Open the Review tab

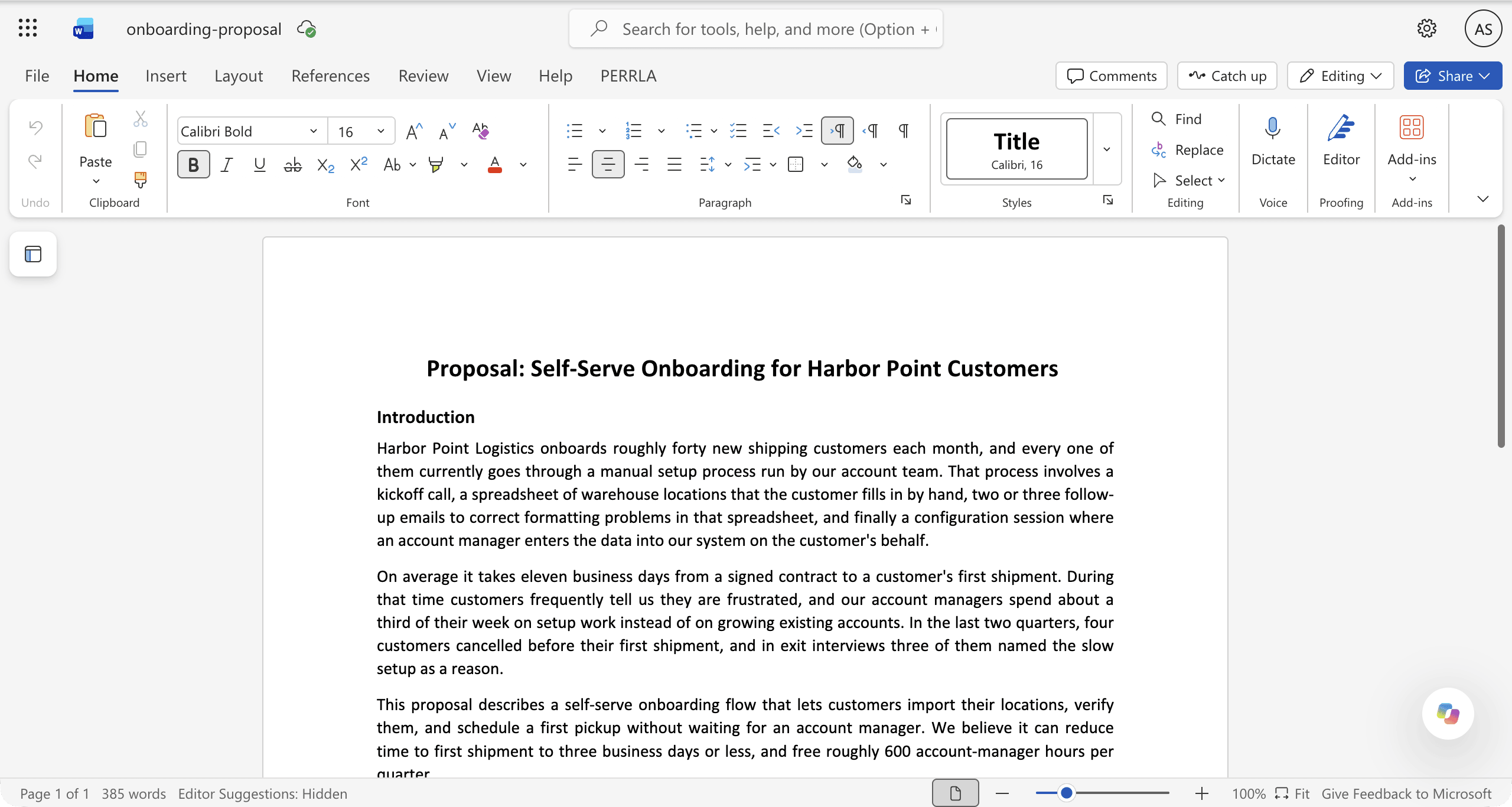(x=423, y=76)
